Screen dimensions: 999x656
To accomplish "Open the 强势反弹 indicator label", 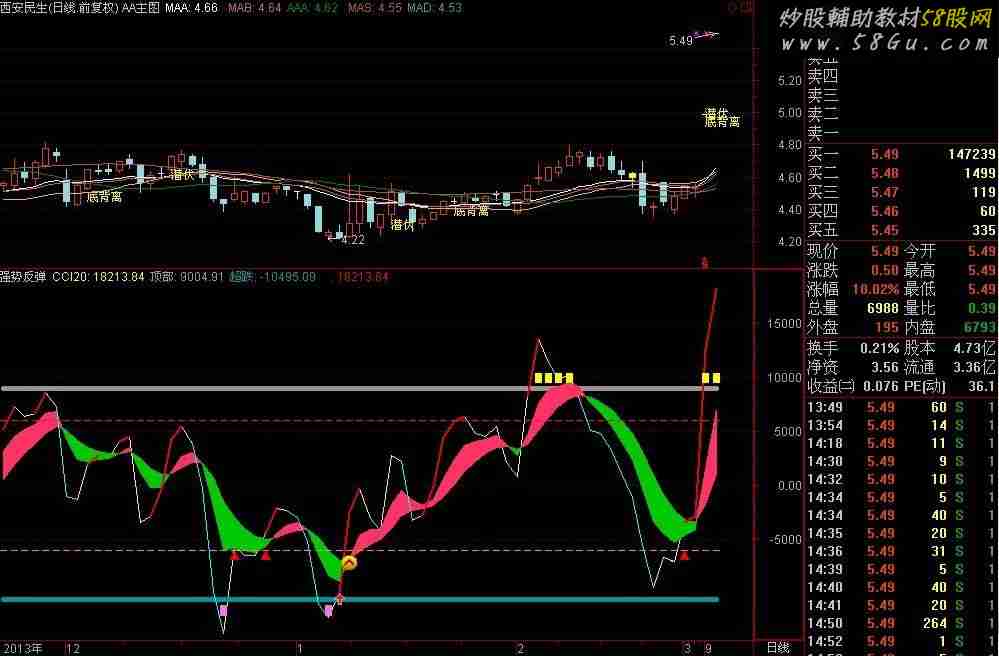I will pyautogui.click(x=24, y=276).
